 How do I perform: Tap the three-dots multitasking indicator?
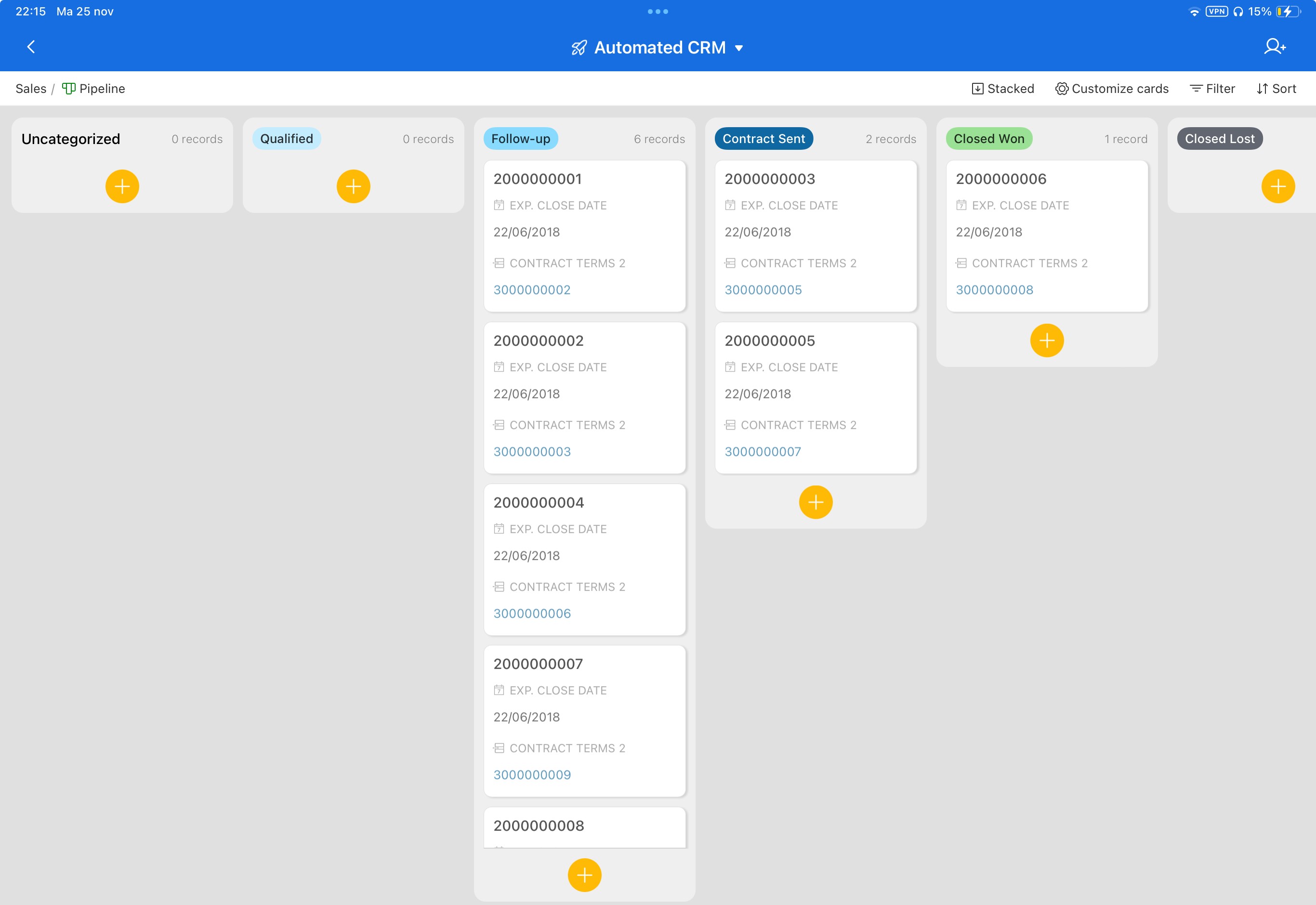(x=658, y=12)
